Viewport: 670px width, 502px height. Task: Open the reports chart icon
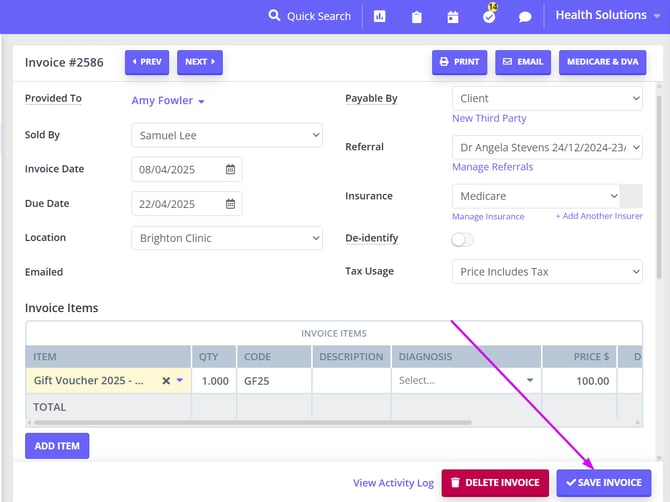tap(380, 16)
